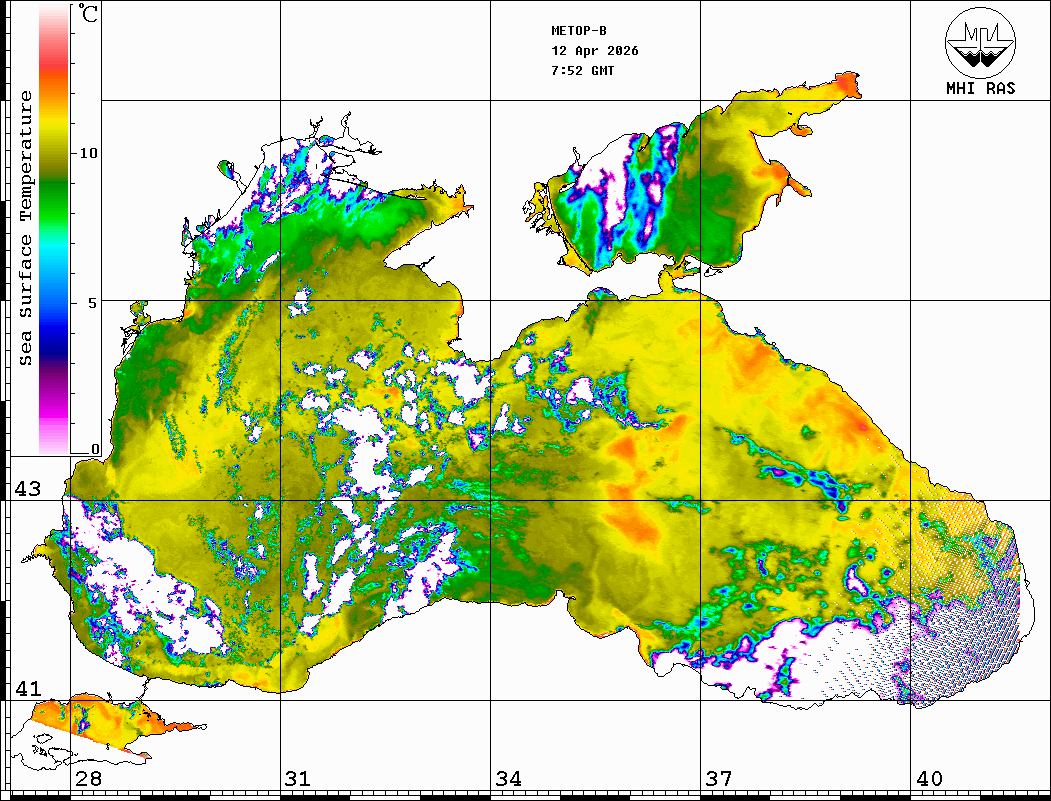
Task: Select the METOP-B satellite name text
Action: pos(579,31)
